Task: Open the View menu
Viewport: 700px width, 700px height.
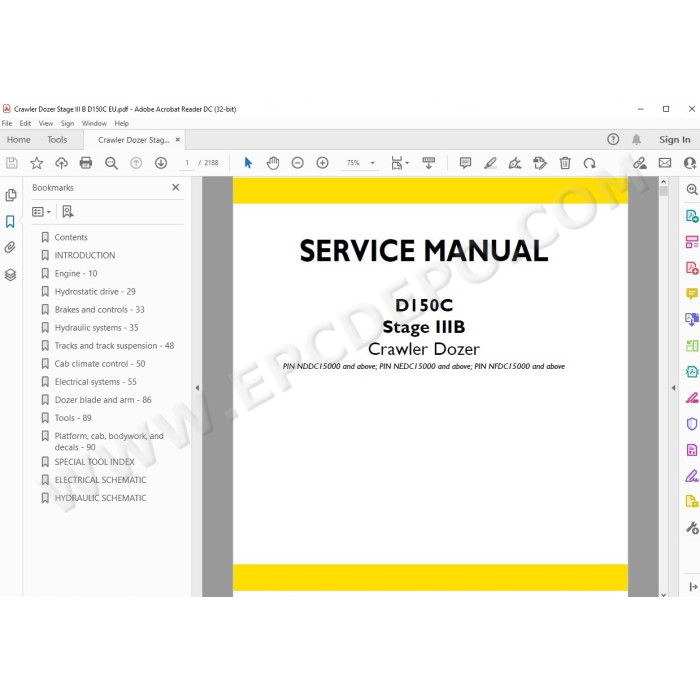Action: pyautogui.click(x=46, y=123)
